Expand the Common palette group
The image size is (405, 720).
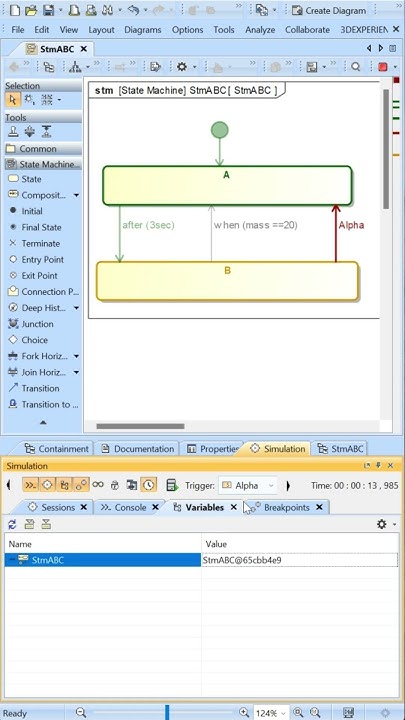tap(43, 149)
